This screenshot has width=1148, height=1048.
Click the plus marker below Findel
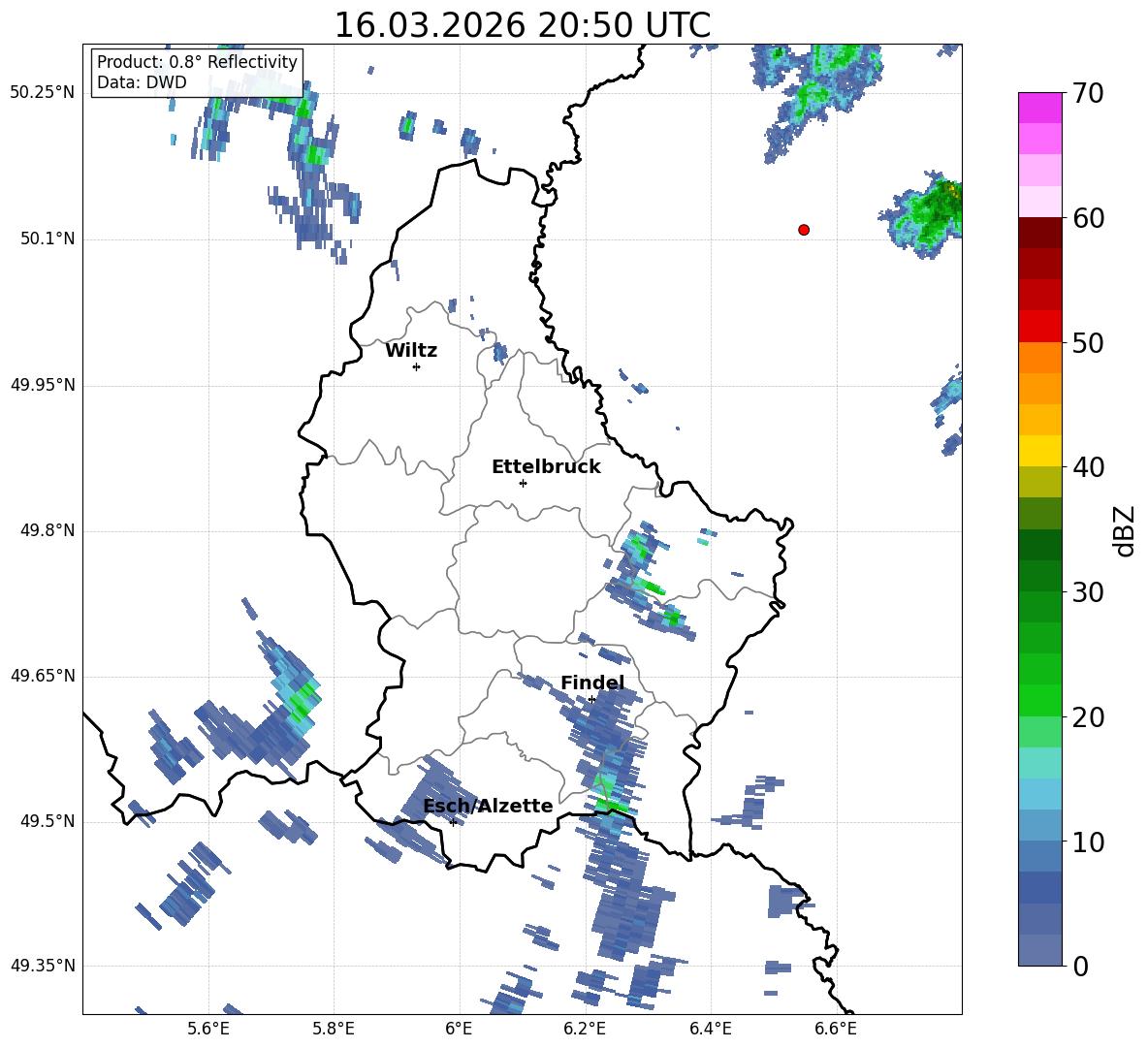point(591,700)
